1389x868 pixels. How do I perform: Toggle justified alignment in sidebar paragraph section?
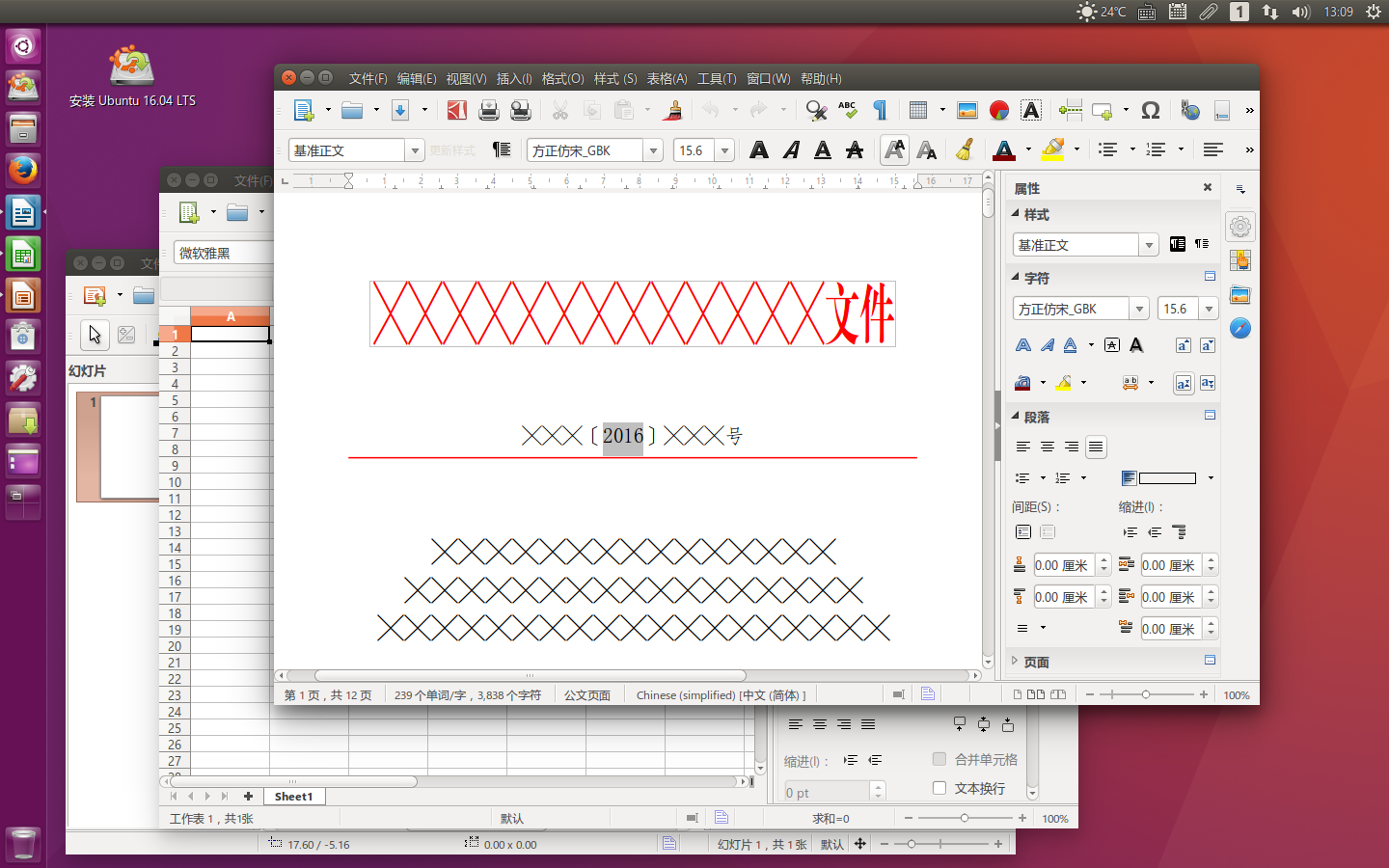coord(1096,447)
